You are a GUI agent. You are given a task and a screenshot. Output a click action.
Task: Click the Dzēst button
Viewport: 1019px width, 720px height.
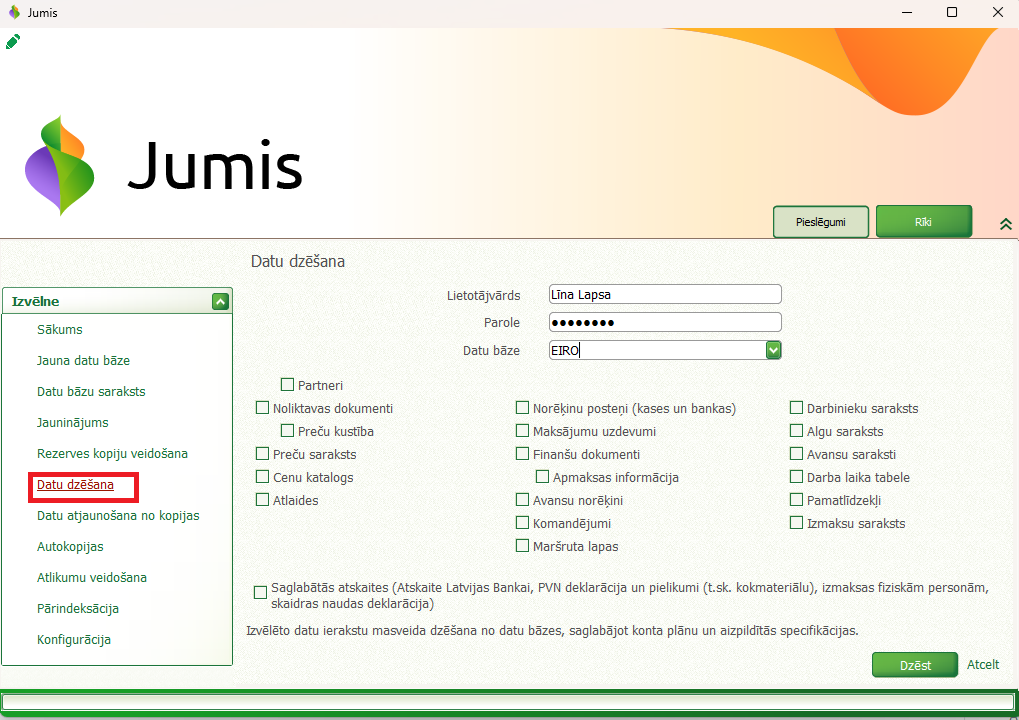(915, 665)
